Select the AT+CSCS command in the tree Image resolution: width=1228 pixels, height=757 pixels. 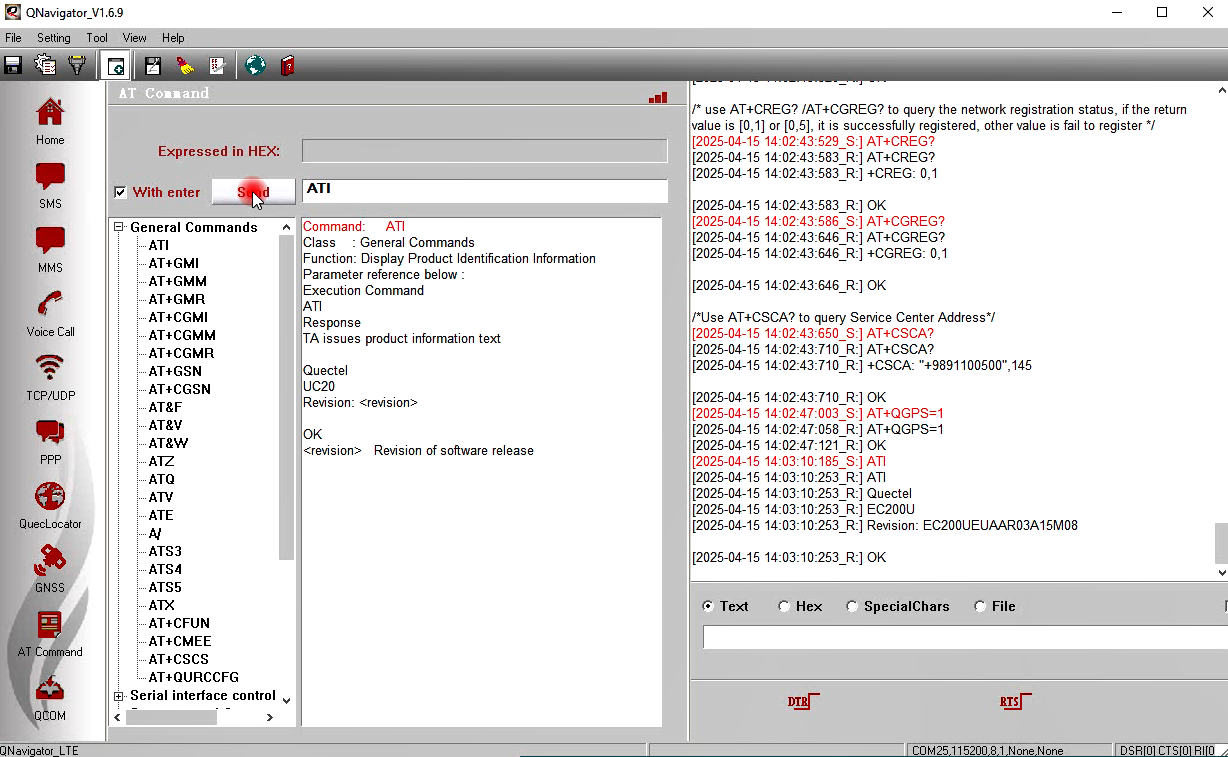point(179,659)
